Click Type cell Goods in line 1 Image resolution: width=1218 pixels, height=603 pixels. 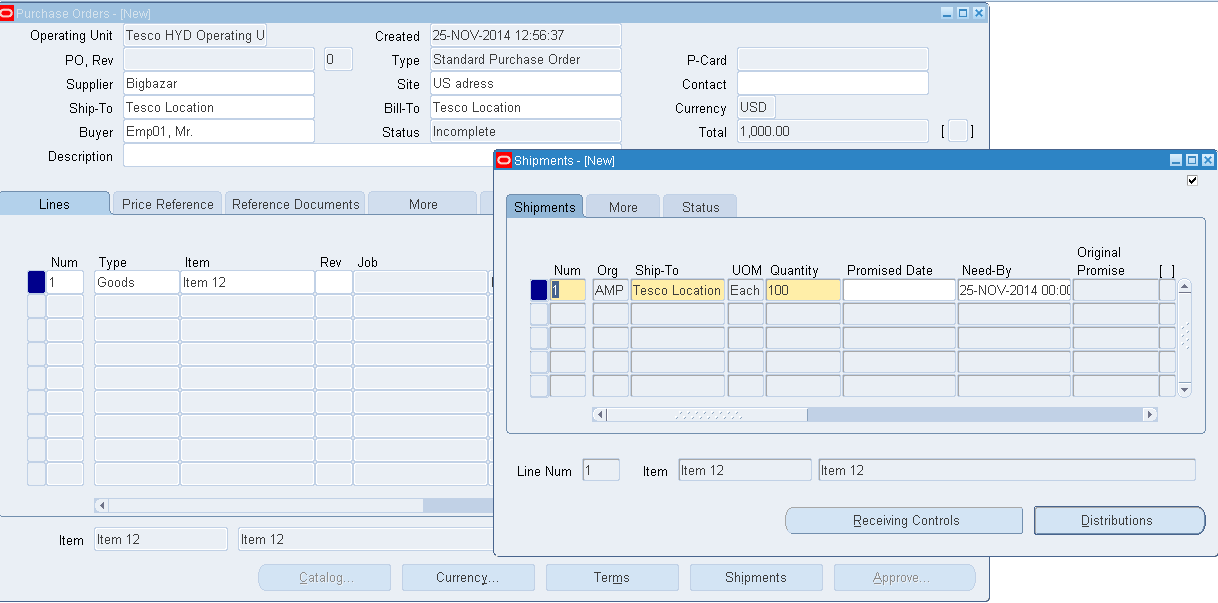pyautogui.click(x=136, y=282)
